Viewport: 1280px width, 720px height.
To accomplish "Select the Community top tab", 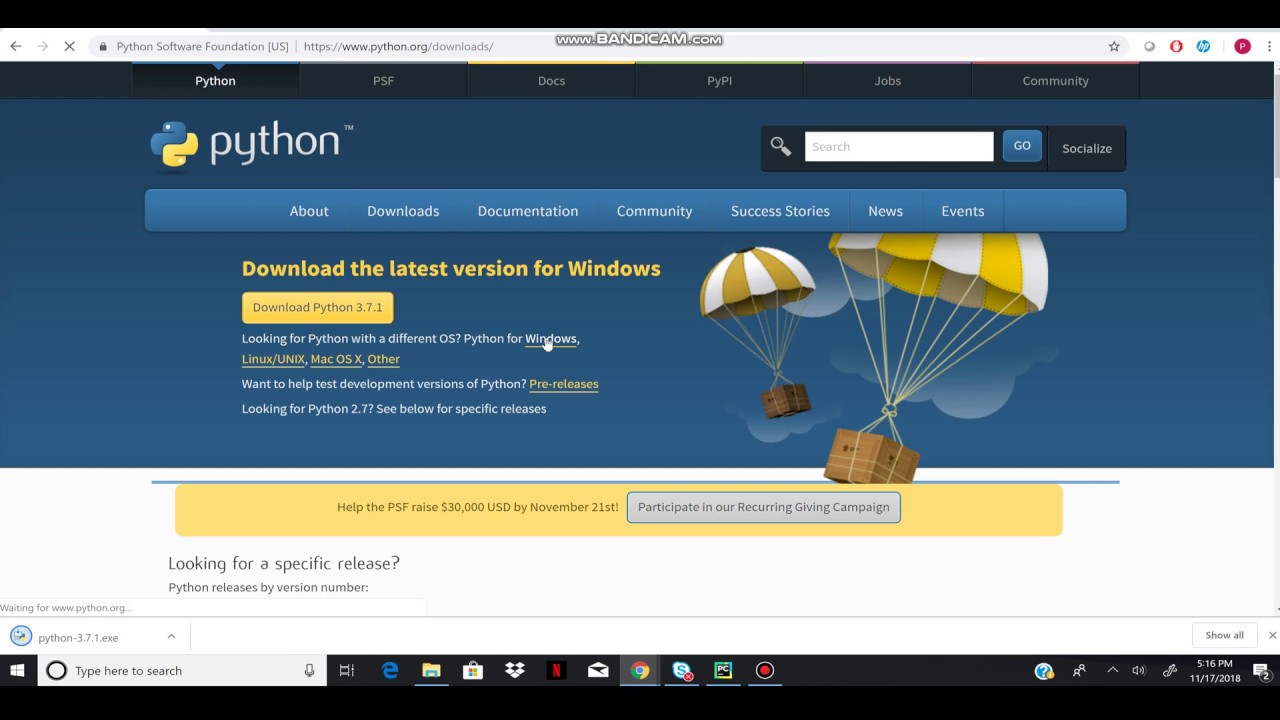I will click(1055, 81).
